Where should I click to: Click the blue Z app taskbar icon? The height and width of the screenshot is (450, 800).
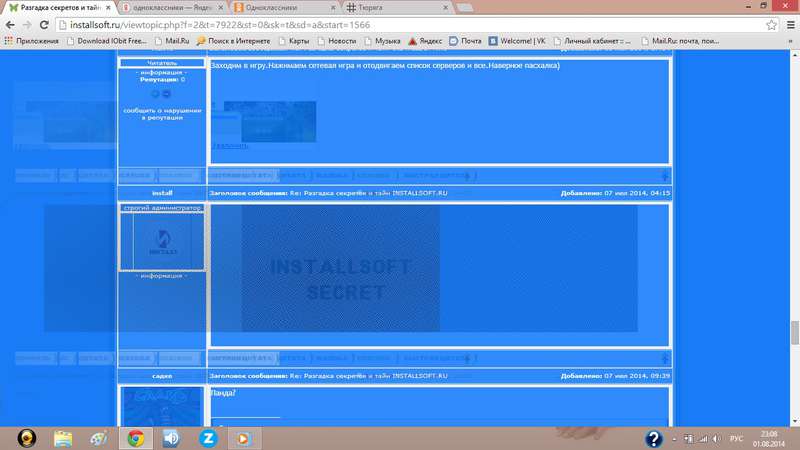pos(207,437)
